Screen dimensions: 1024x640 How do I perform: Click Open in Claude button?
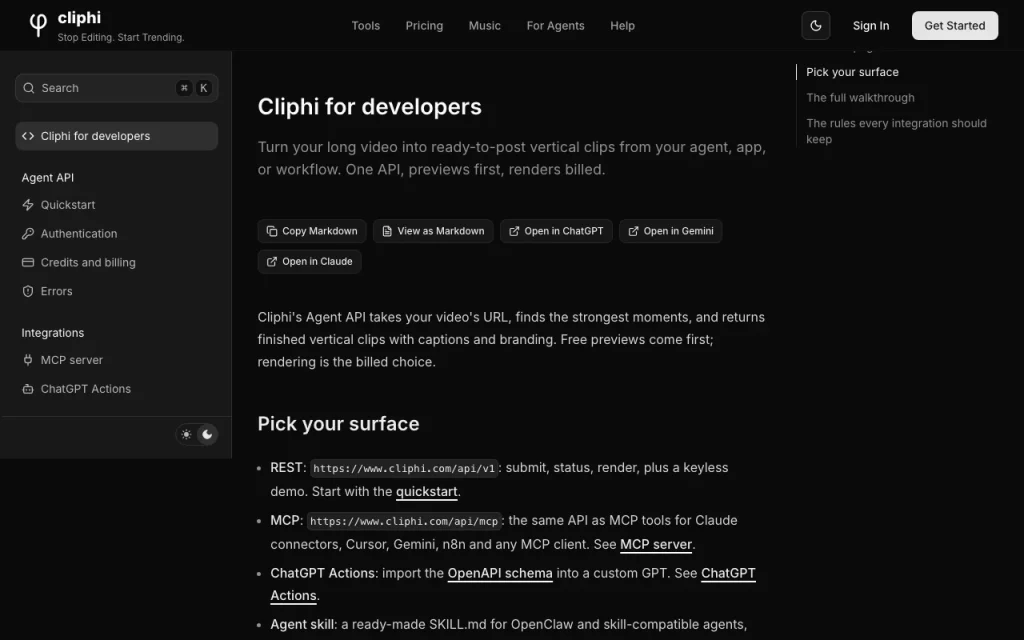[x=310, y=262]
